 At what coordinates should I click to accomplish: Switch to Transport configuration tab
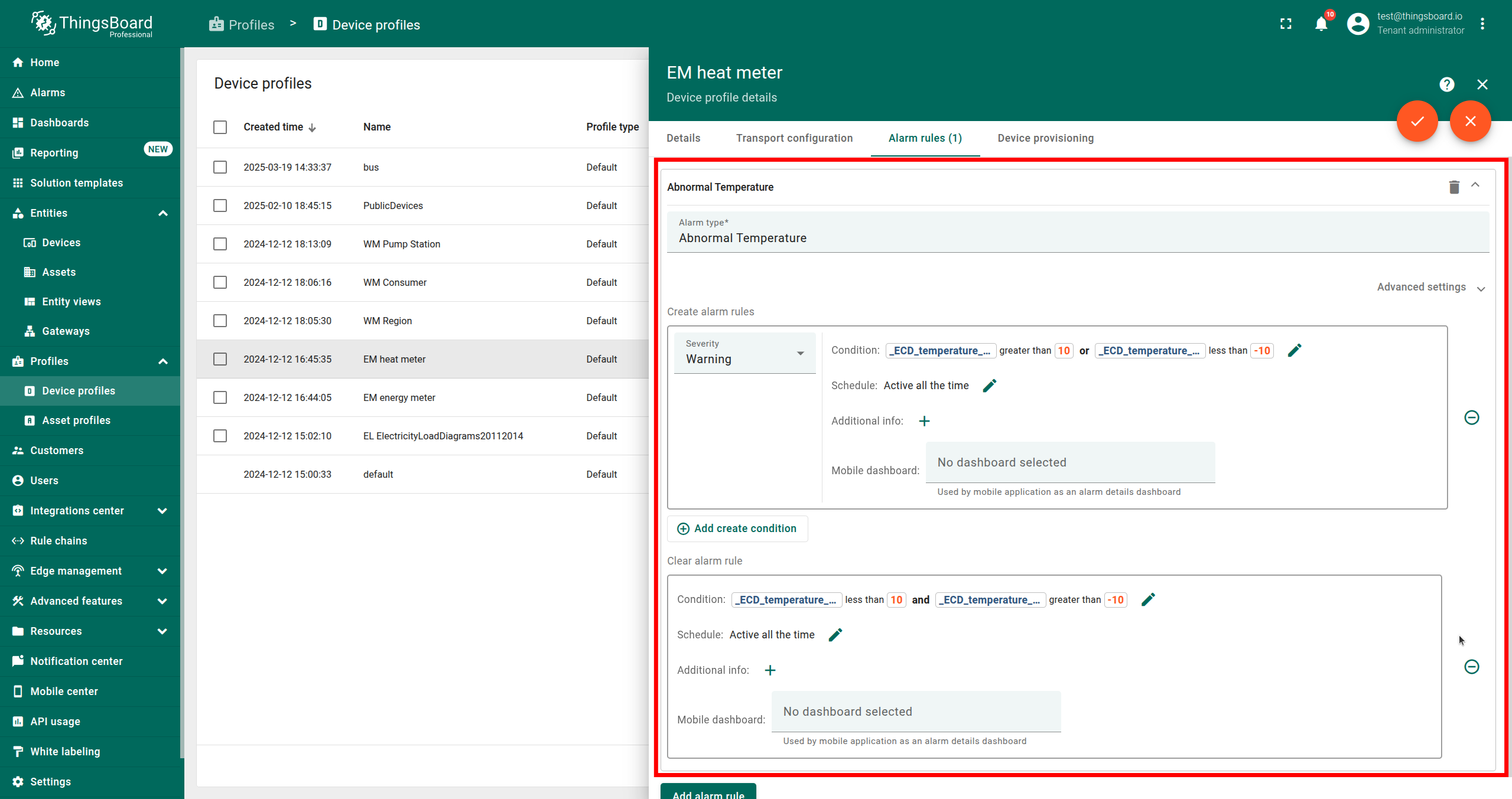click(794, 138)
